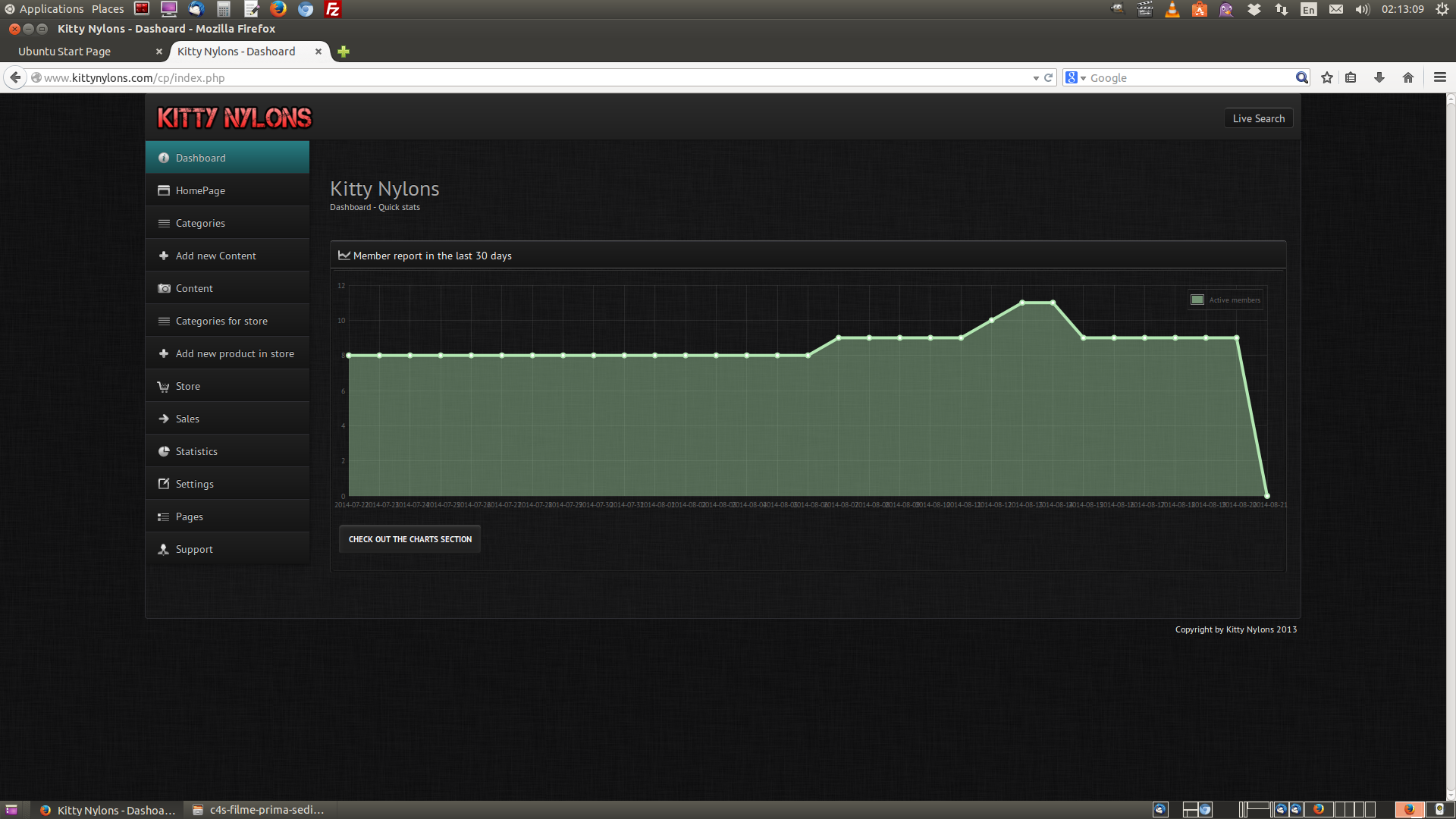Click the clock showing 02:13:09
The width and height of the screenshot is (1456, 819).
pyautogui.click(x=1402, y=9)
